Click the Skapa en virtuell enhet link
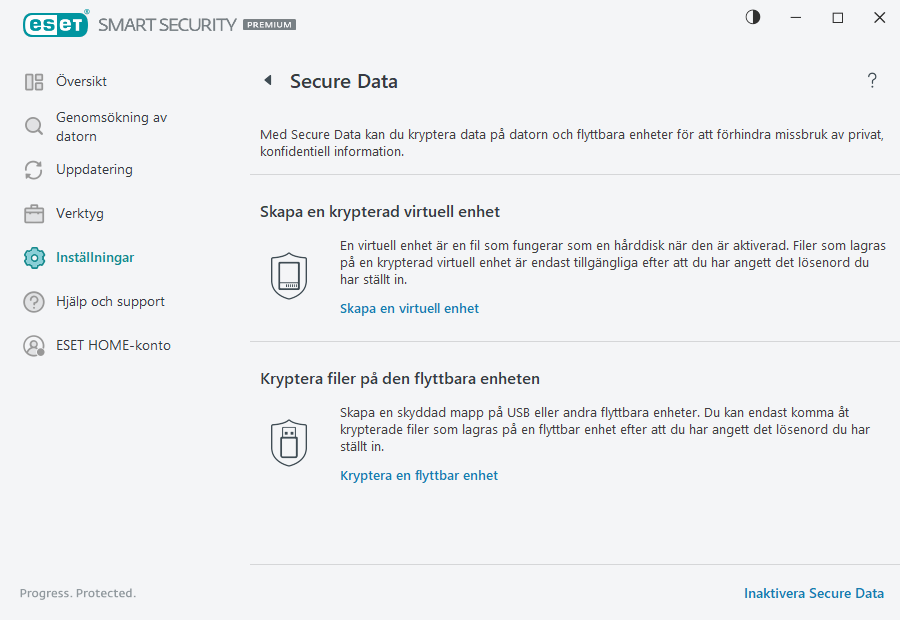900x620 pixels. (409, 308)
